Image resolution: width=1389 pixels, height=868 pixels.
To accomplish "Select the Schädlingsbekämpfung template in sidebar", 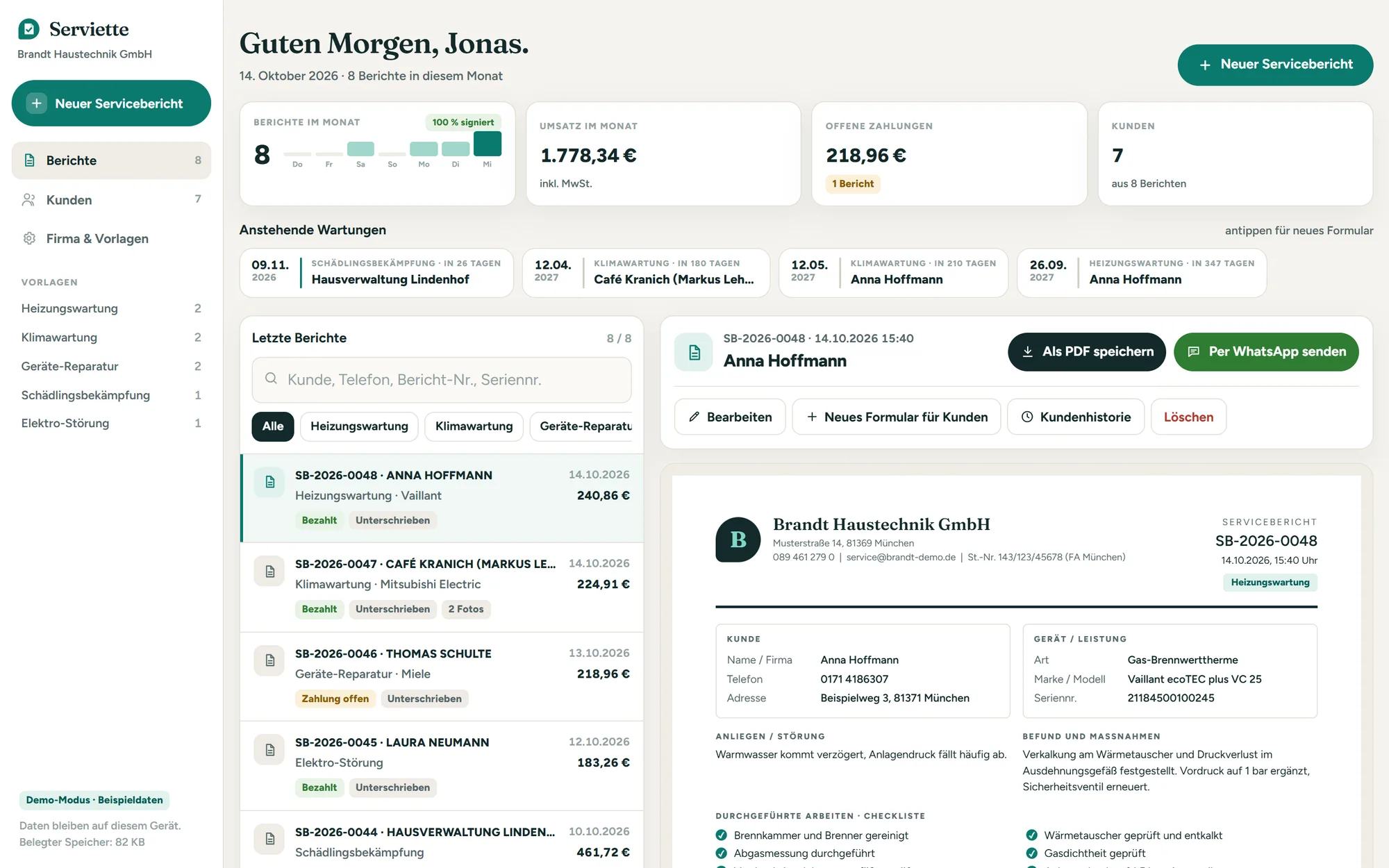I will point(111,395).
